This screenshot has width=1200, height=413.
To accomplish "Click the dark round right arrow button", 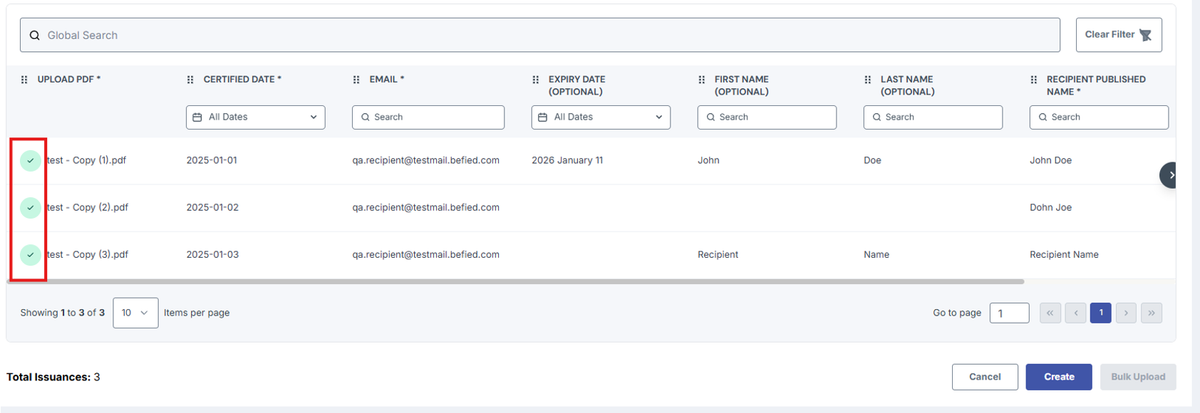I will [1170, 175].
